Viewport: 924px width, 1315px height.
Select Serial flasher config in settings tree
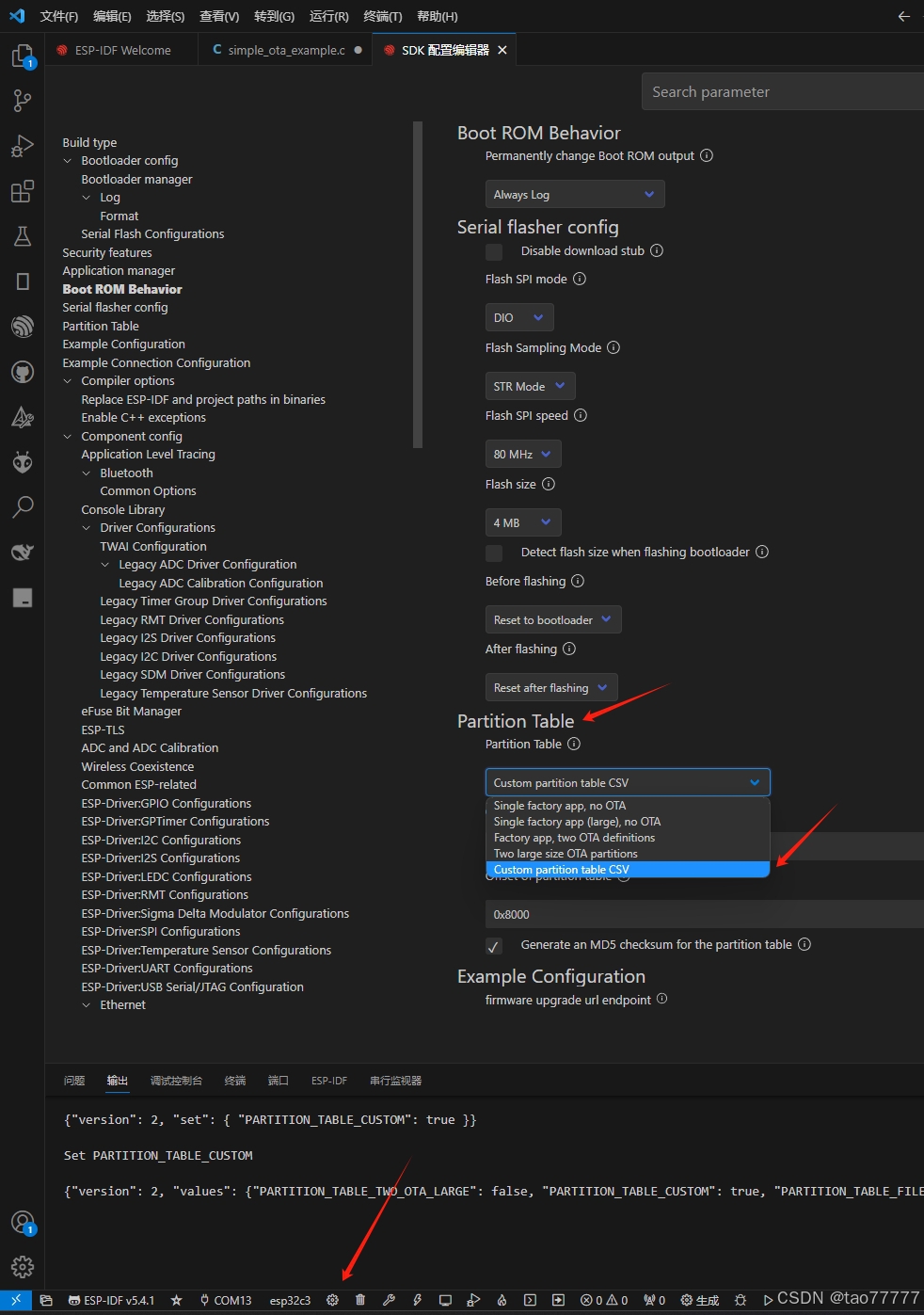point(115,308)
